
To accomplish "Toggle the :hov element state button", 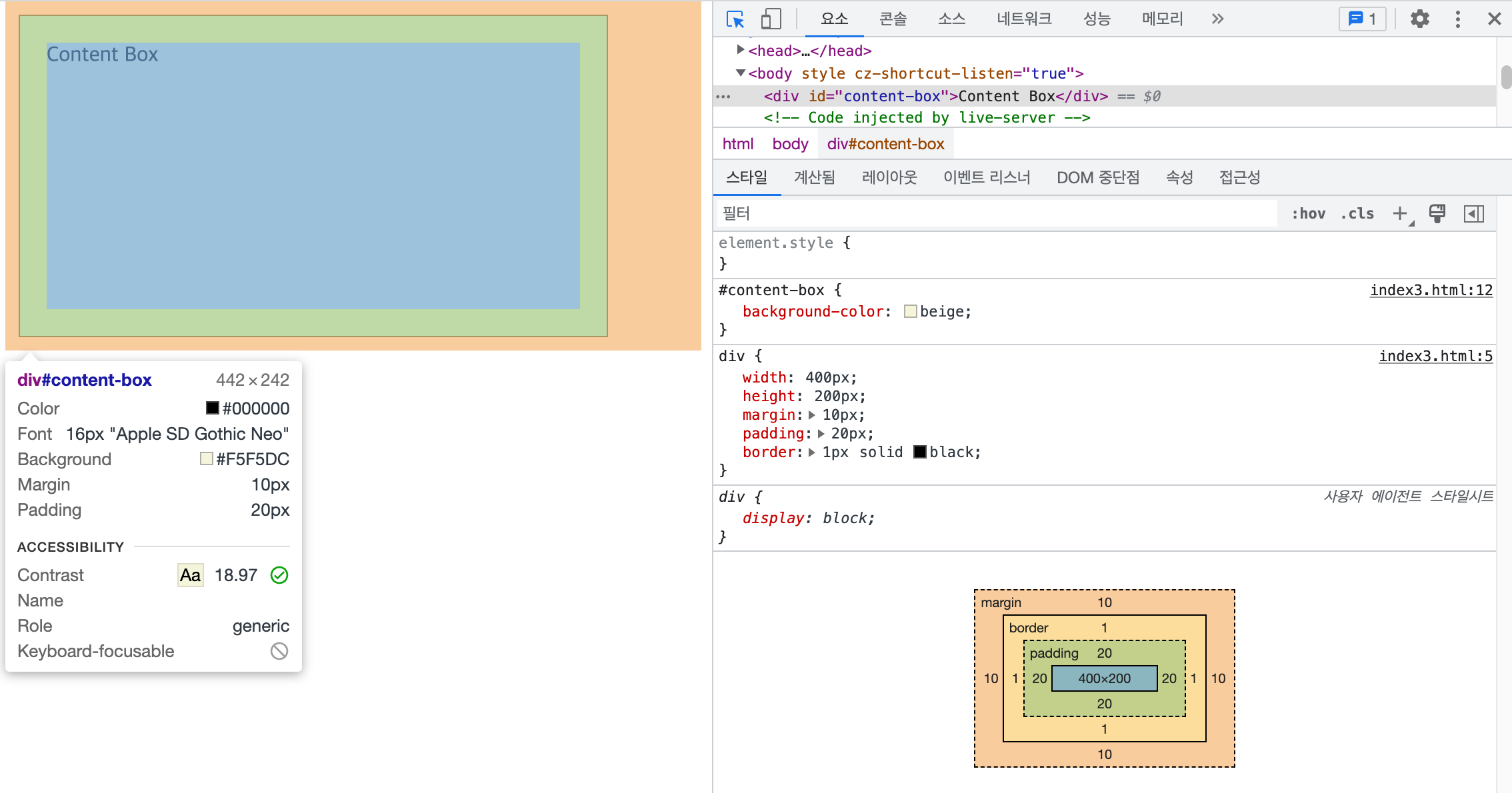I will [1308, 214].
